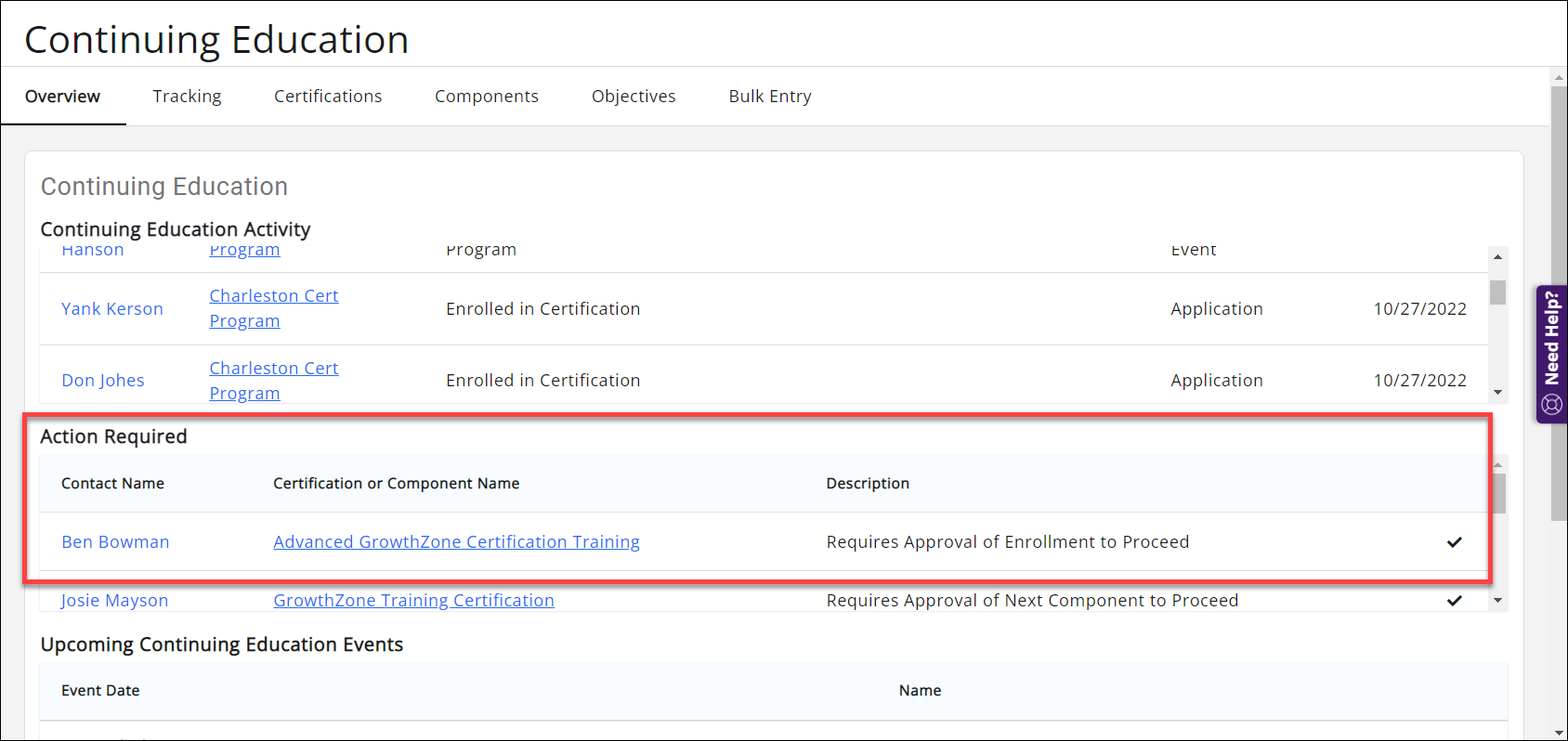The image size is (1568, 741).
Task: Open the Need Help? side widget
Action: [x=1551, y=354]
